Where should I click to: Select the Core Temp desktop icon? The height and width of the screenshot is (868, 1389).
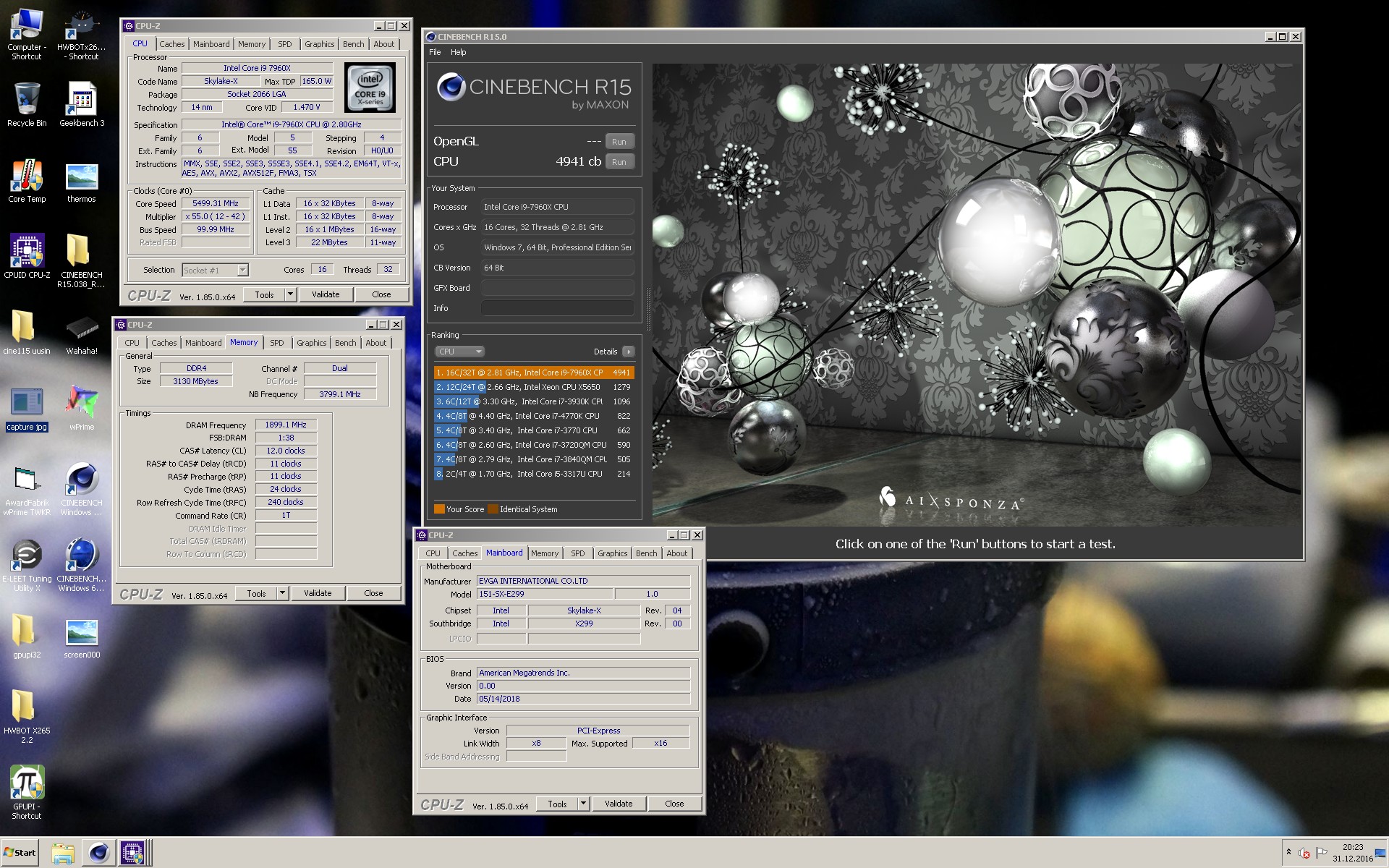pos(27,181)
